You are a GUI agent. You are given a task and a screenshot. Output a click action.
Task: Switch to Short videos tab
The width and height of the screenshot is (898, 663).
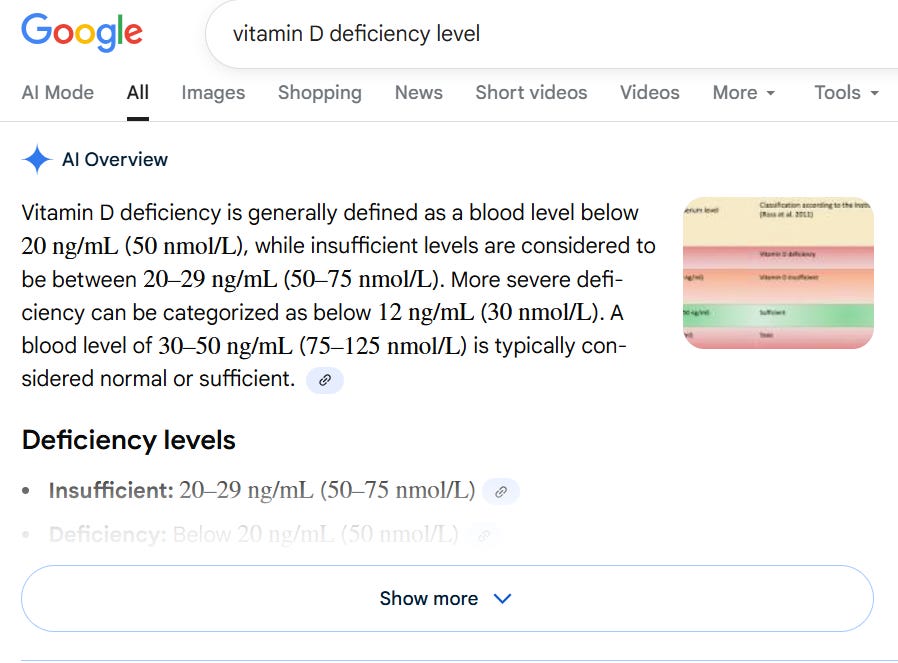(x=531, y=93)
